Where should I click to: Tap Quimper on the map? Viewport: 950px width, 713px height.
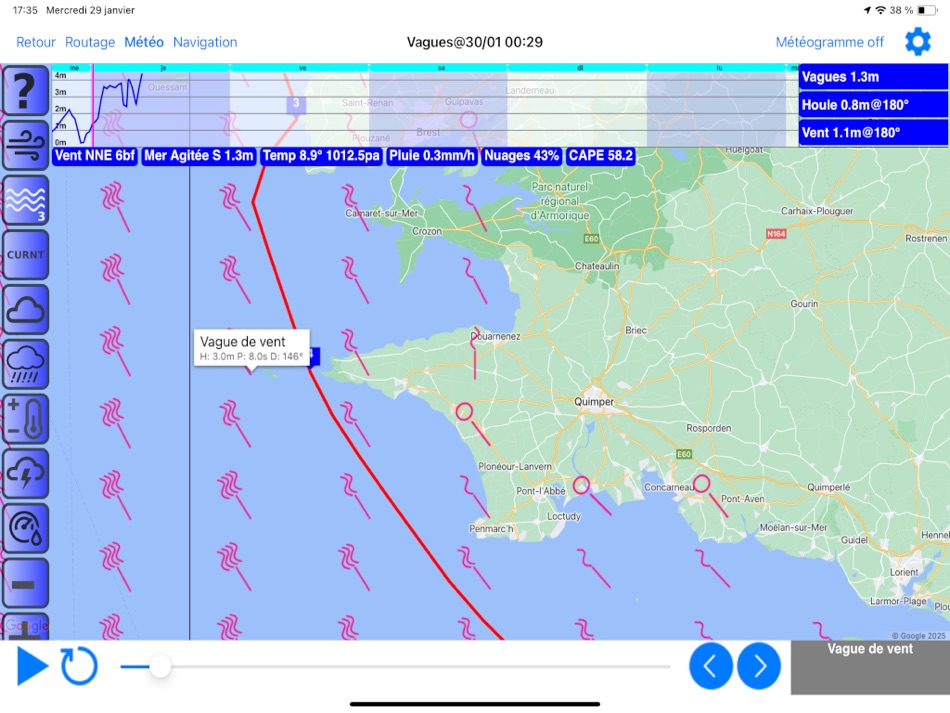[594, 402]
